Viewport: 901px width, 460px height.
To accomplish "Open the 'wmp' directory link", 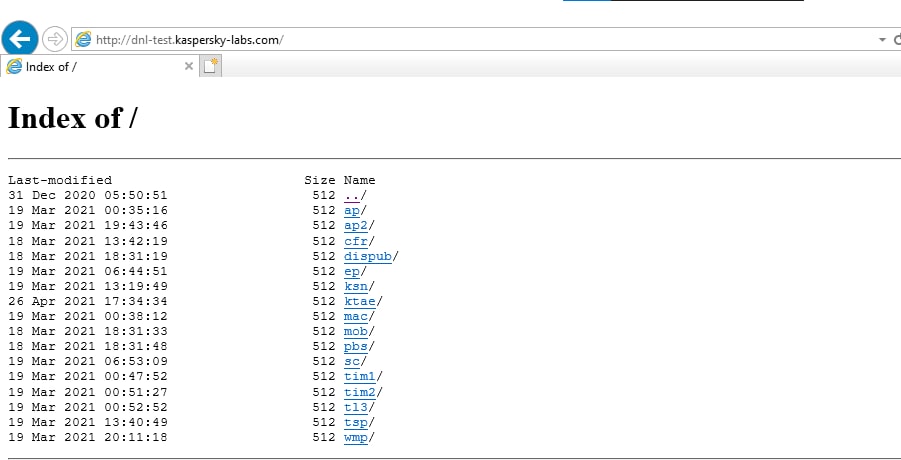I will click(x=356, y=437).
